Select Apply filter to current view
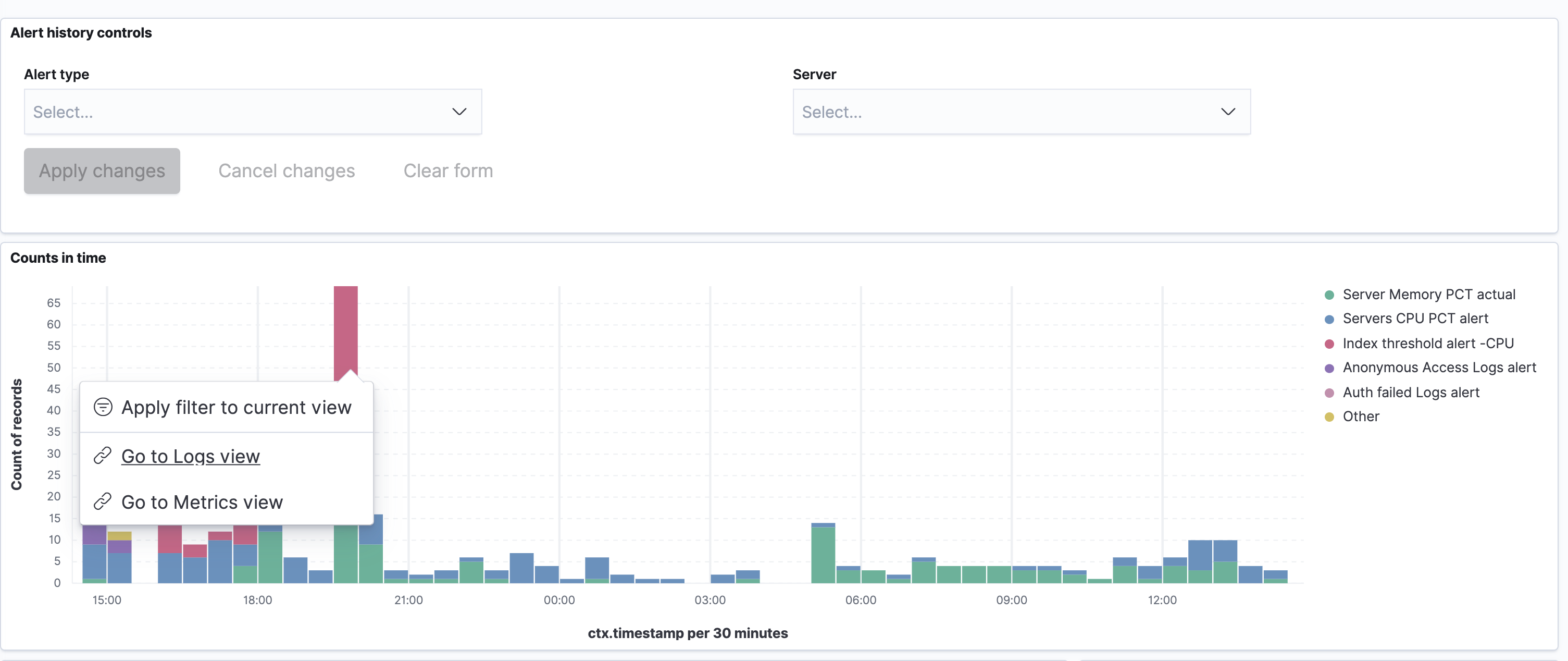This screenshot has height=661, width=1568. [x=237, y=407]
